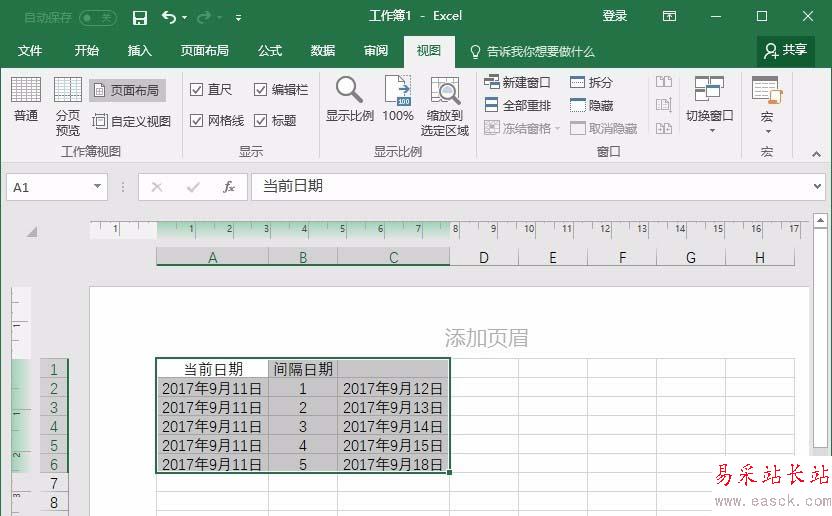
Task: Expand the formula bar chevron
Action: [x=817, y=186]
